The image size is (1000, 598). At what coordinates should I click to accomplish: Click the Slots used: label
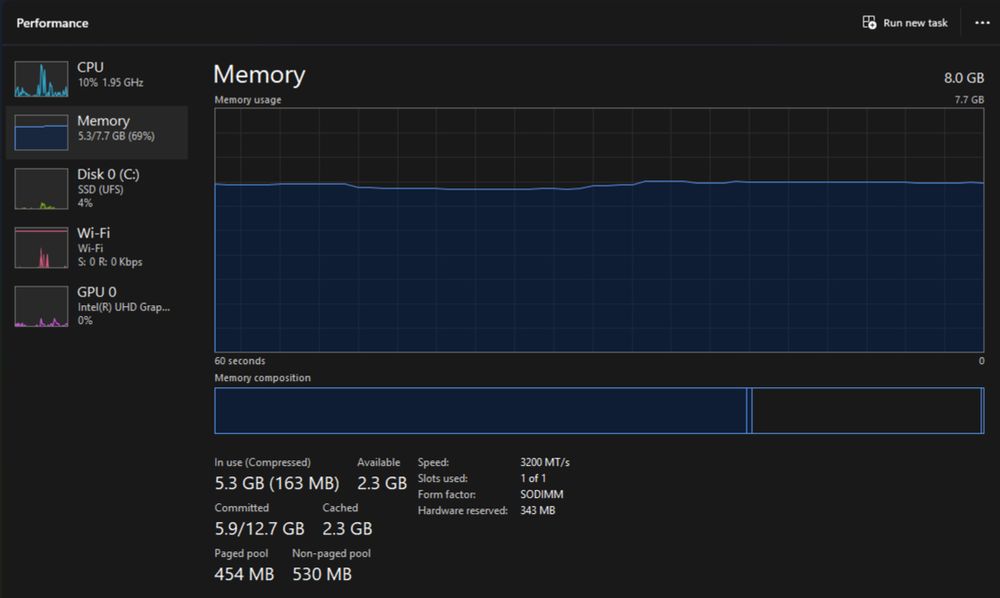(443, 478)
